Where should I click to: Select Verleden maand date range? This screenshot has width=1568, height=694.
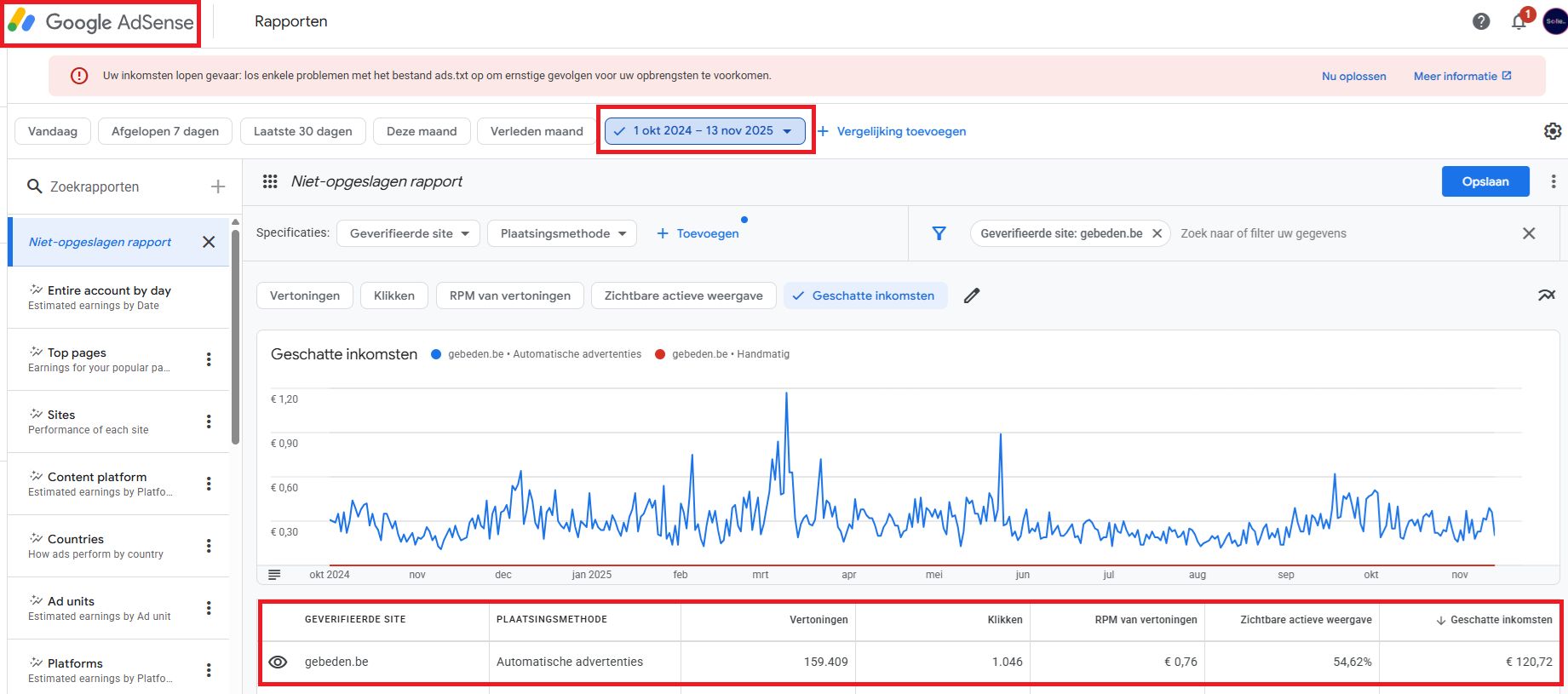[x=537, y=131]
